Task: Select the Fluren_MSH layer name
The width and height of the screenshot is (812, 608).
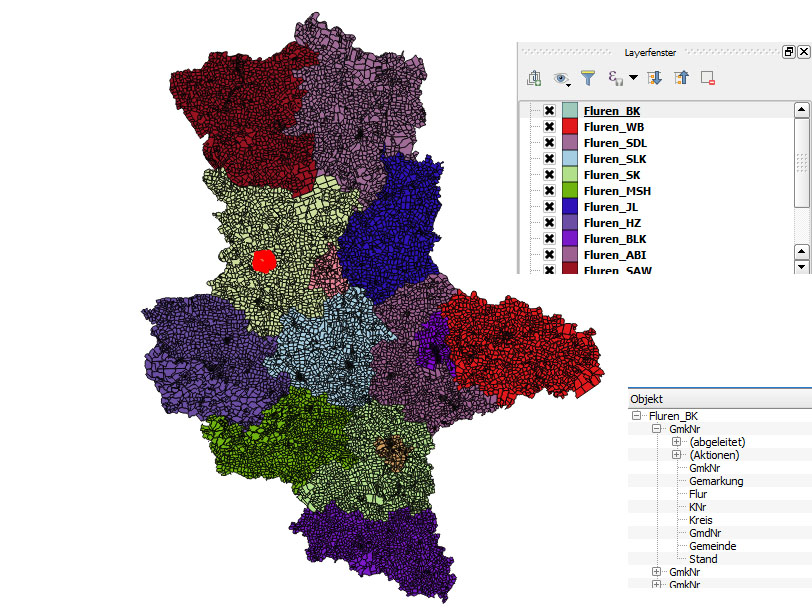Action: (617, 191)
